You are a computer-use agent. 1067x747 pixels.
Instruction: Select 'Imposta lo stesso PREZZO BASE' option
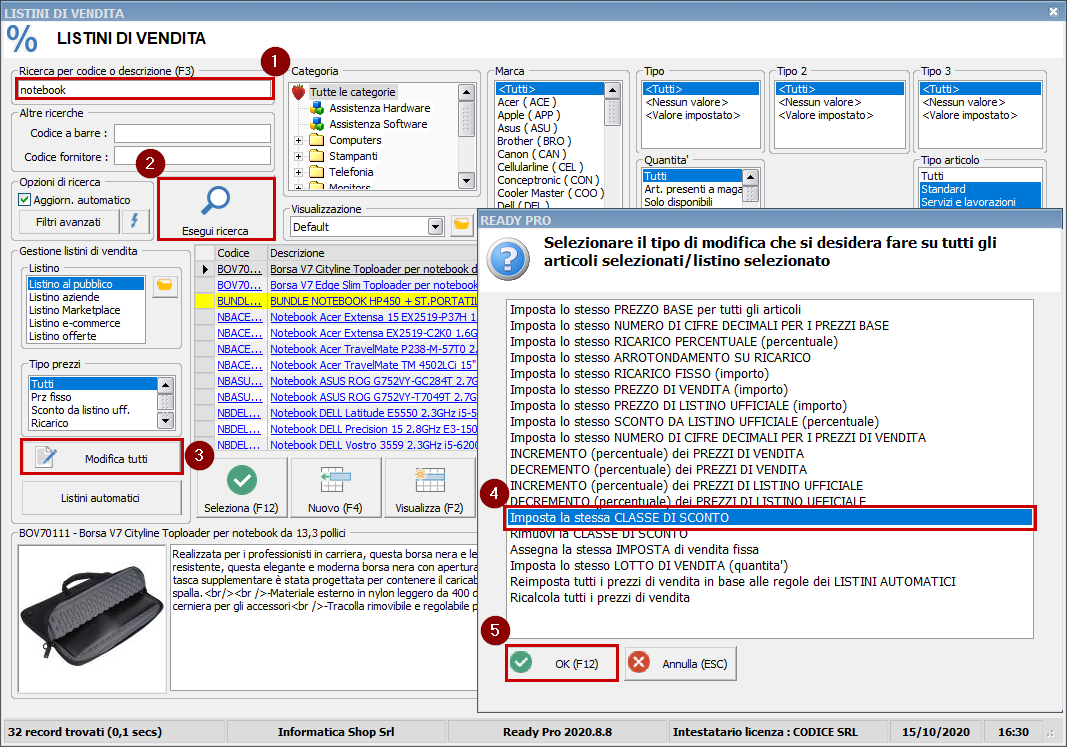pyautogui.click(x=655, y=310)
